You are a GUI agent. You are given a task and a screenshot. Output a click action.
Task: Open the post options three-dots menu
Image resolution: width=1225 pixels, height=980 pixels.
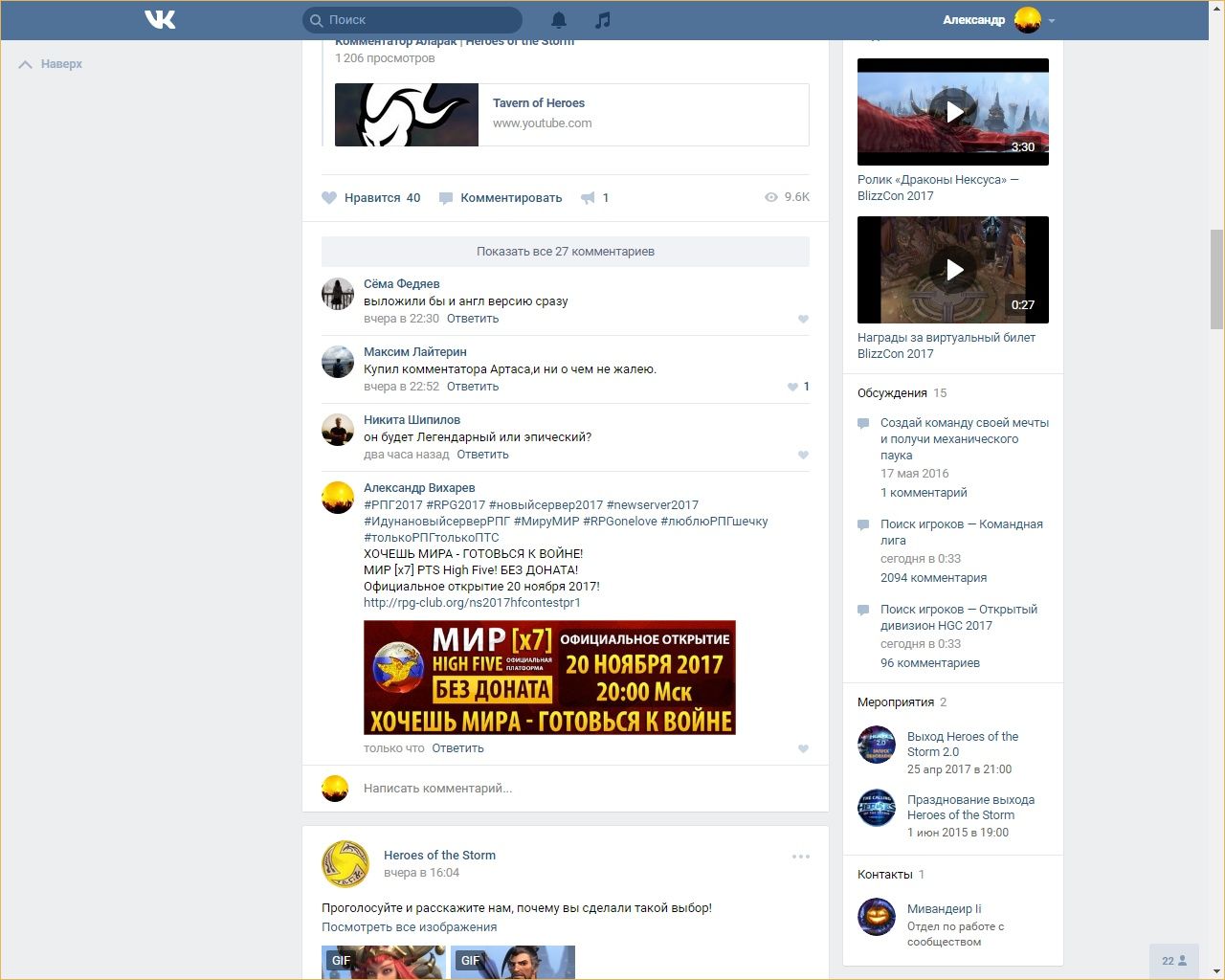(x=801, y=857)
